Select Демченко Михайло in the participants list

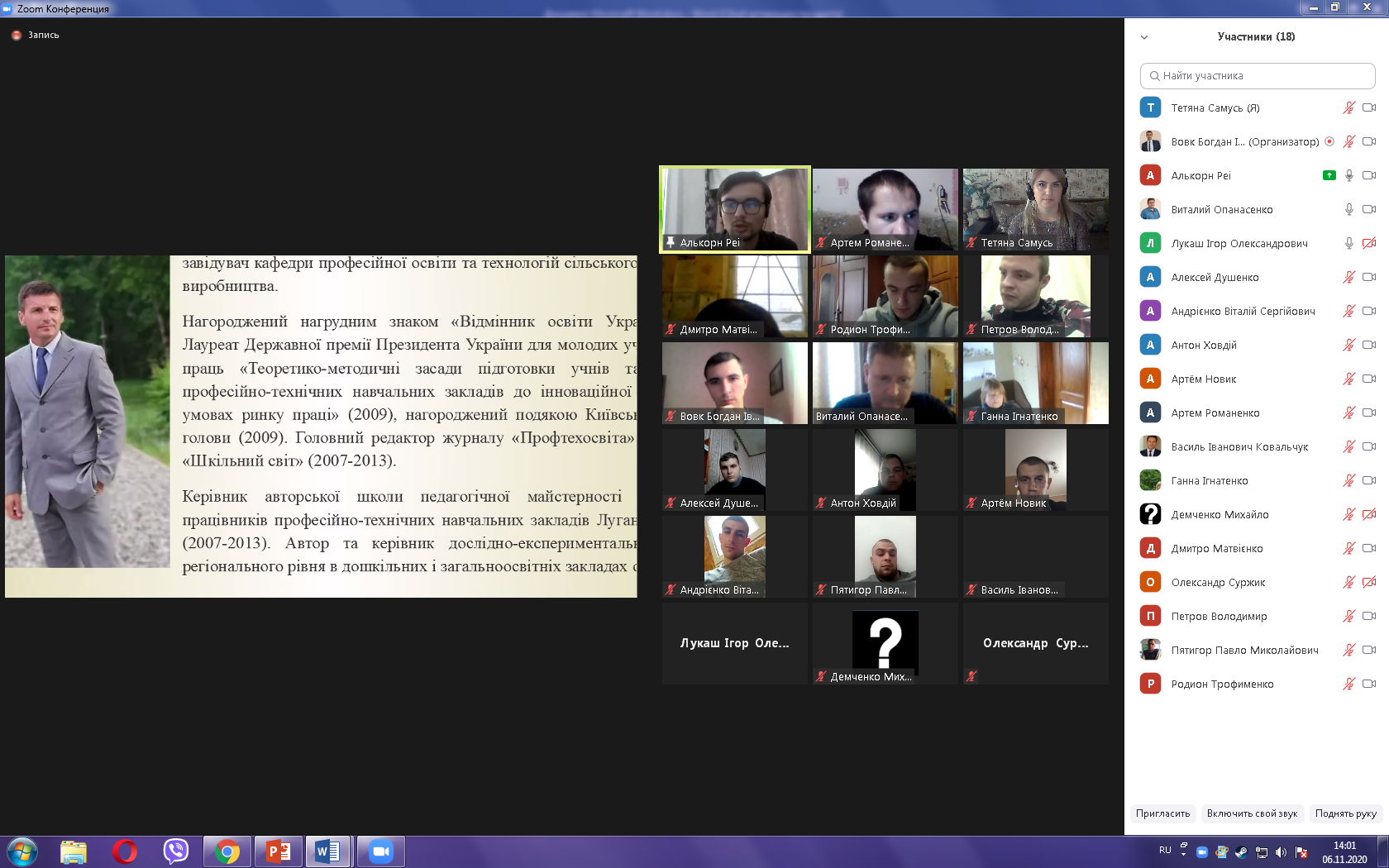tap(1220, 514)
